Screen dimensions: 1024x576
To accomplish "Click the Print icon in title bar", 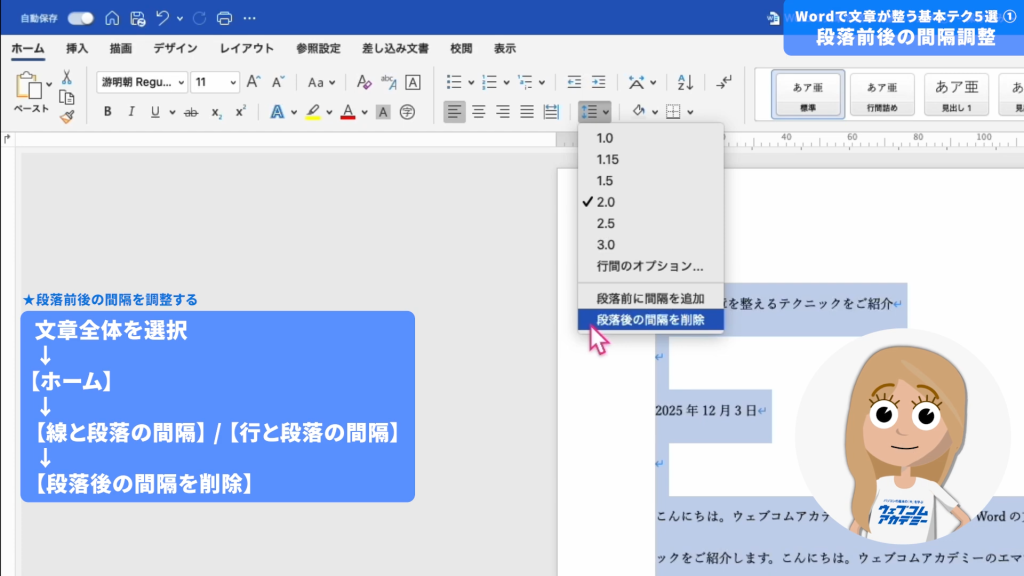I will [x=224, y=18].
